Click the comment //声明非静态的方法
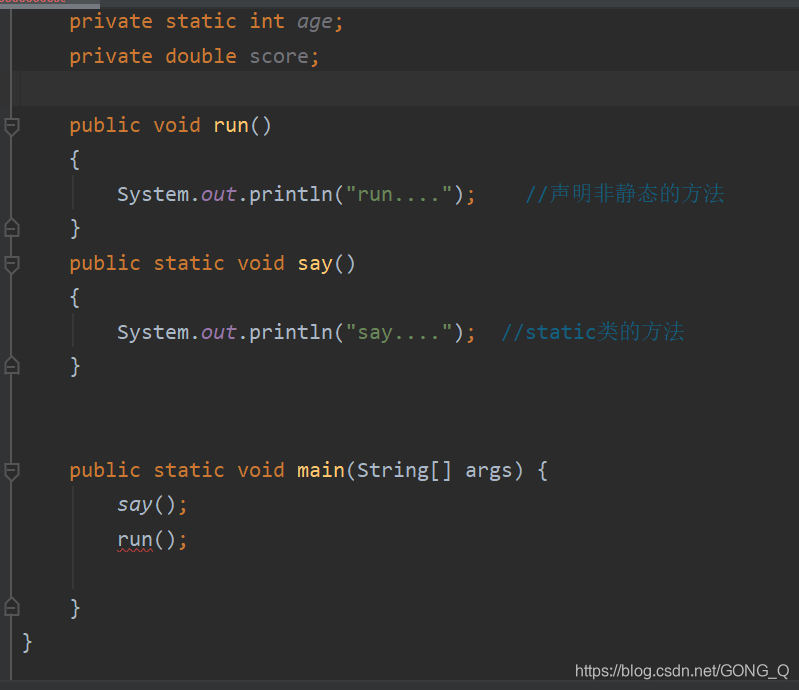799x690 pixels. 625,194
